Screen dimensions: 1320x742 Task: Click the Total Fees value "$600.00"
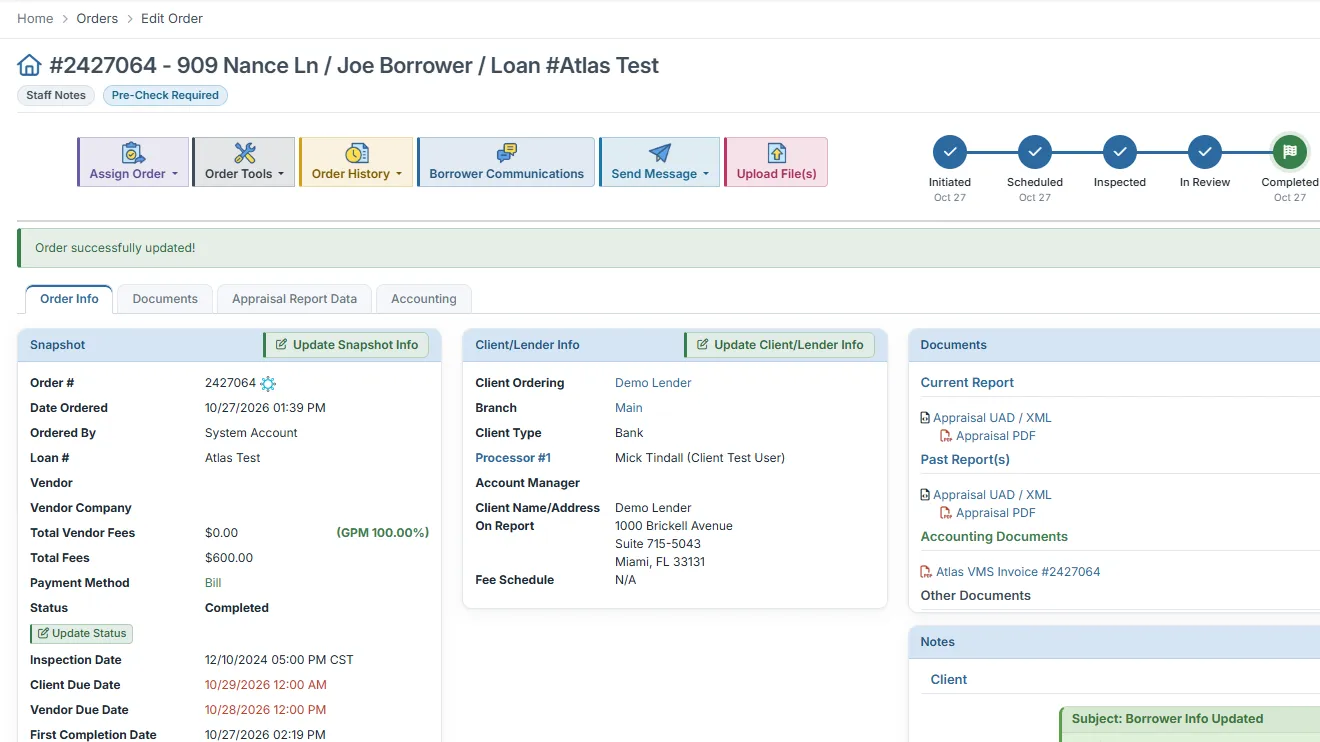[x=229, y=558]
